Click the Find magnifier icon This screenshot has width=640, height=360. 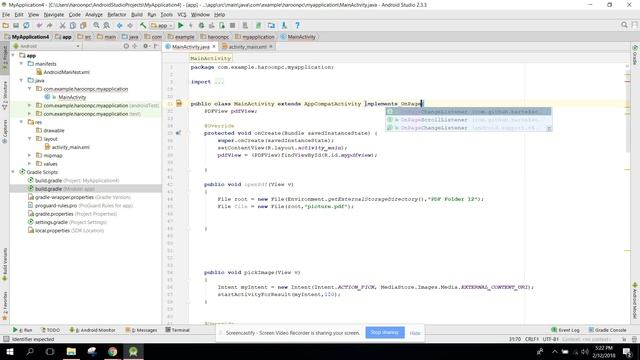(96, 25)
